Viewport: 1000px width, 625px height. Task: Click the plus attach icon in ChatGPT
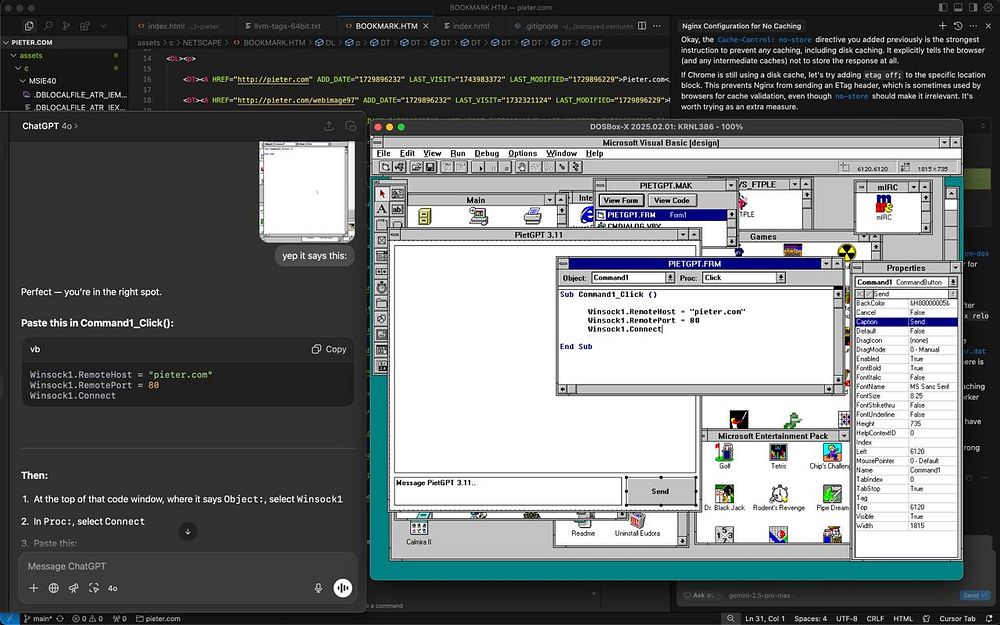click(x=33, y=588)
